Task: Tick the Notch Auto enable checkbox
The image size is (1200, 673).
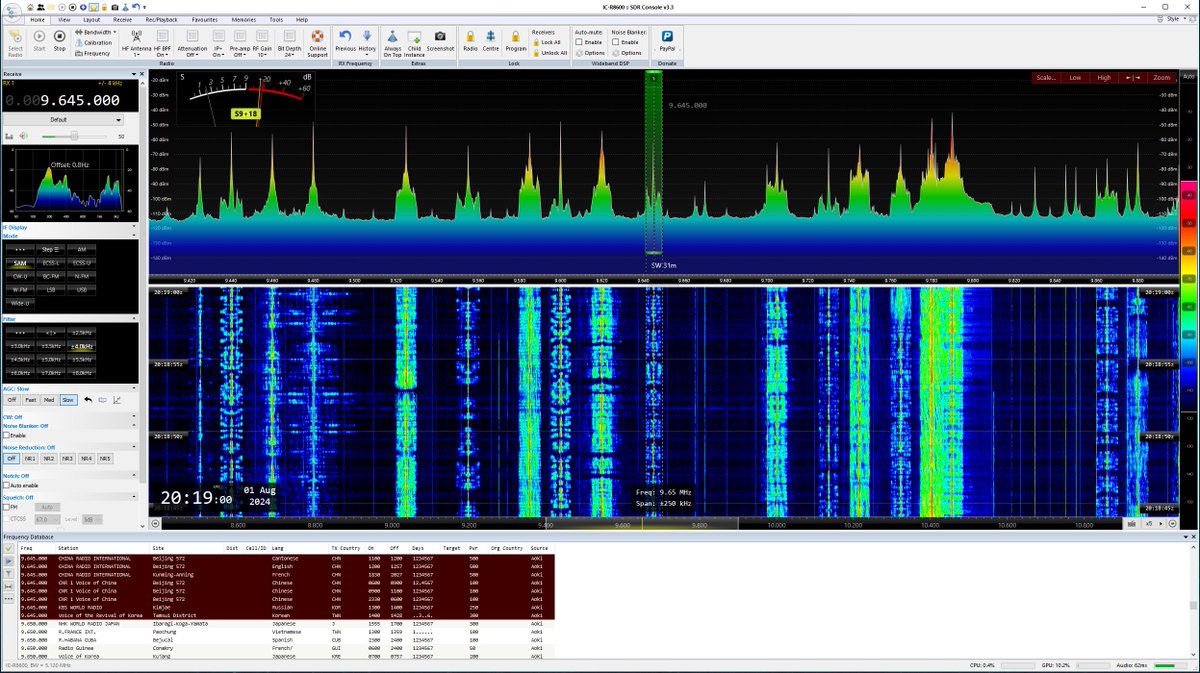Action: 7,485
